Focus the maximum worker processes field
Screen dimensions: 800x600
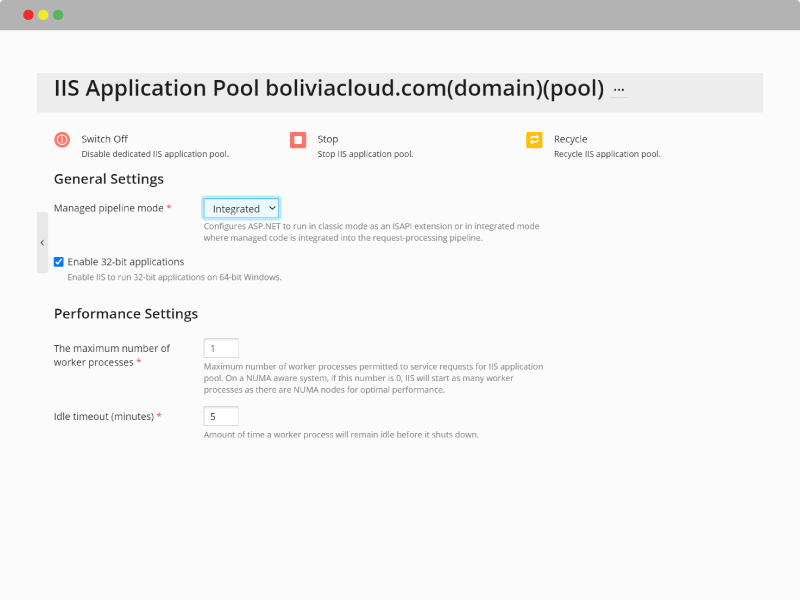[x=221, y=348]
